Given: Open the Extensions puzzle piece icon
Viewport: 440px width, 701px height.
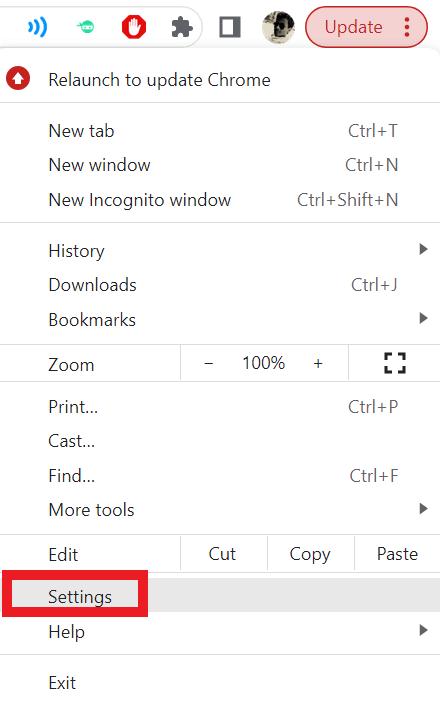Looking at the screenshot, I should click(182, 27).
